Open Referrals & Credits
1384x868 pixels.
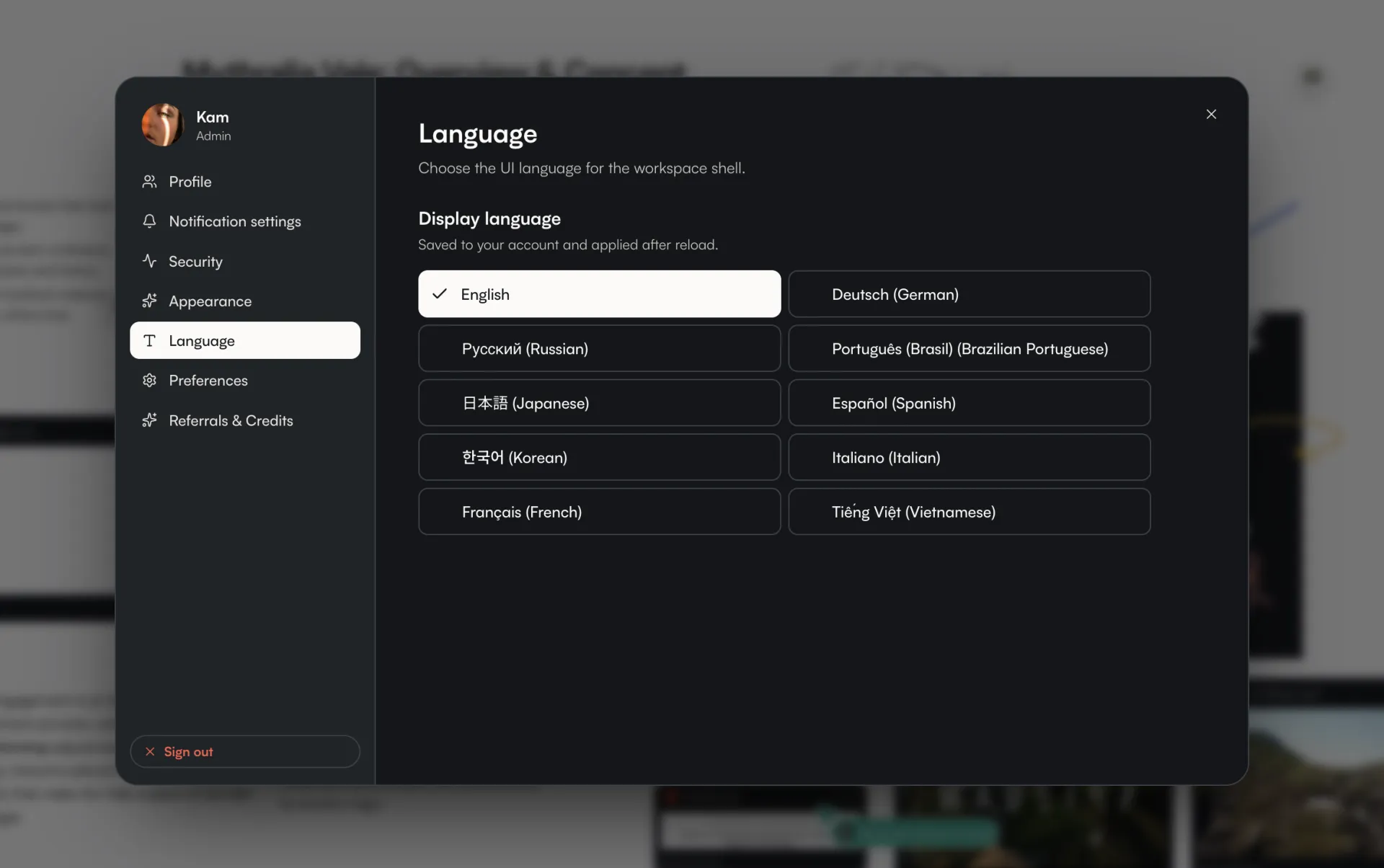click(245, 420)
